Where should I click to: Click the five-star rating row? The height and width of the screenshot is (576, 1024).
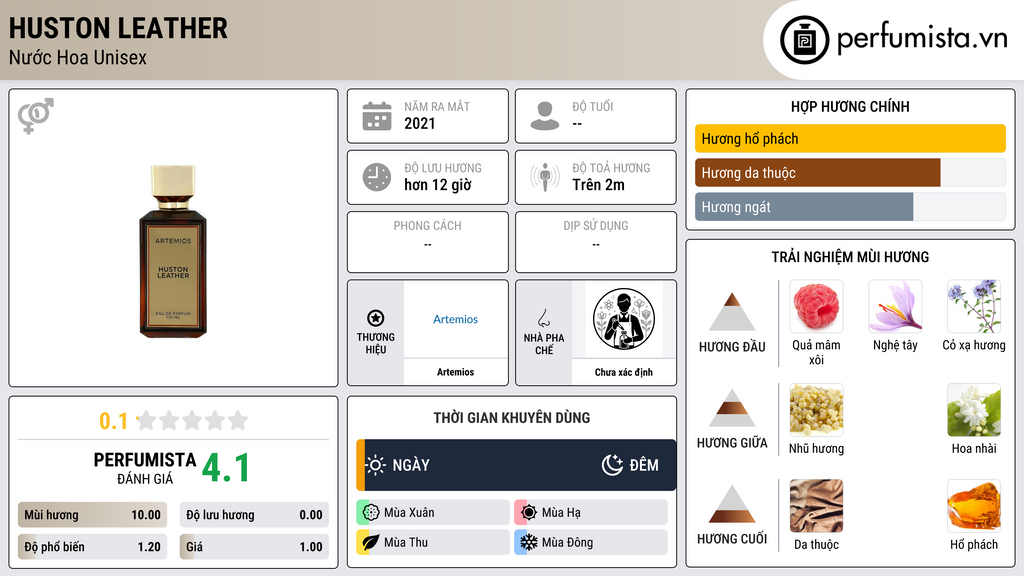pos(192,421)
